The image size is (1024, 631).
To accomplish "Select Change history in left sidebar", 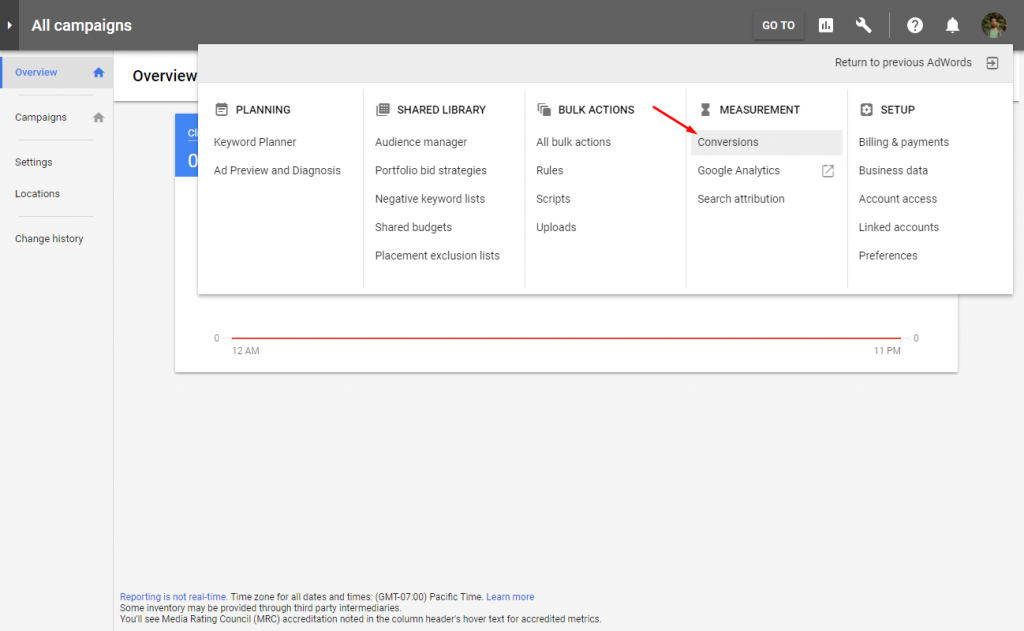I will point(49,238).
